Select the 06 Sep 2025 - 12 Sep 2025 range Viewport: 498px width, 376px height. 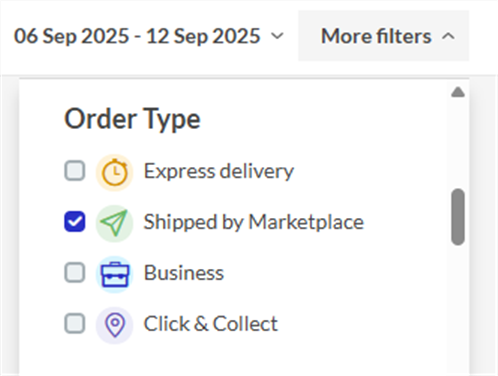coord(137,36)
